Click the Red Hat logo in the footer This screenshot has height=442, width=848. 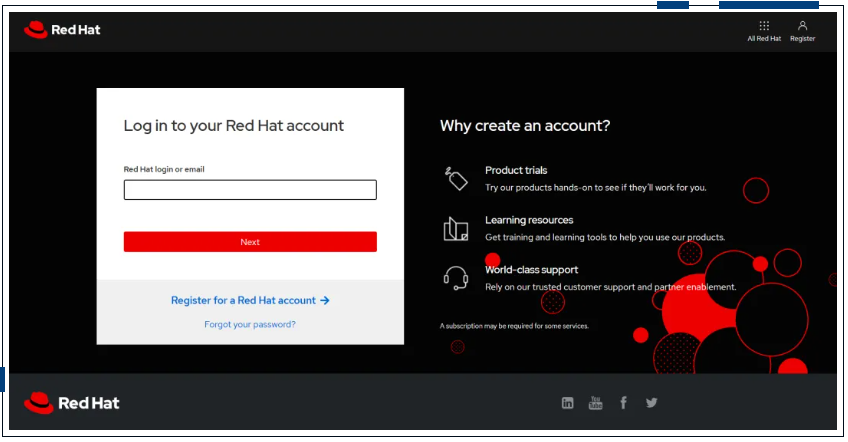pos(71,403)
